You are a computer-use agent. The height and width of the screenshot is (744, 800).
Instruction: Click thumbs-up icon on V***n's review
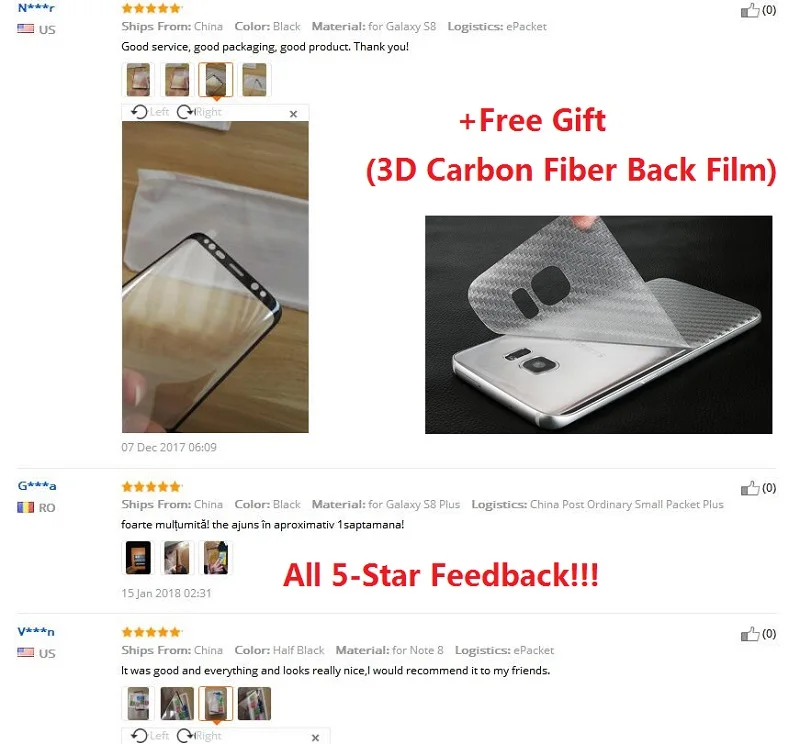coord(749,634)
